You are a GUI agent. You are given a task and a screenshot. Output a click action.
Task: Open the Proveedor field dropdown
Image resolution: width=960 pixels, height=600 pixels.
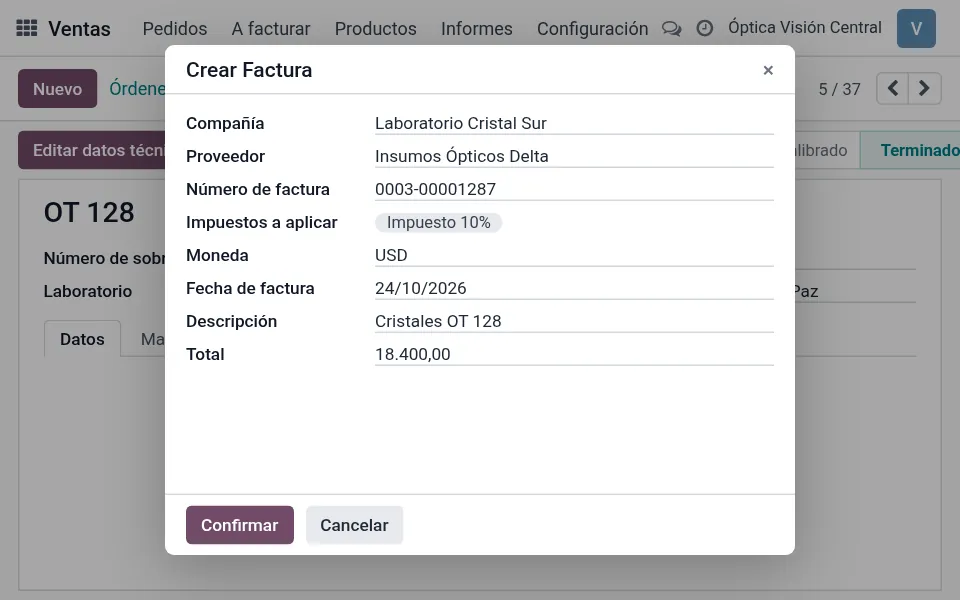574,156
